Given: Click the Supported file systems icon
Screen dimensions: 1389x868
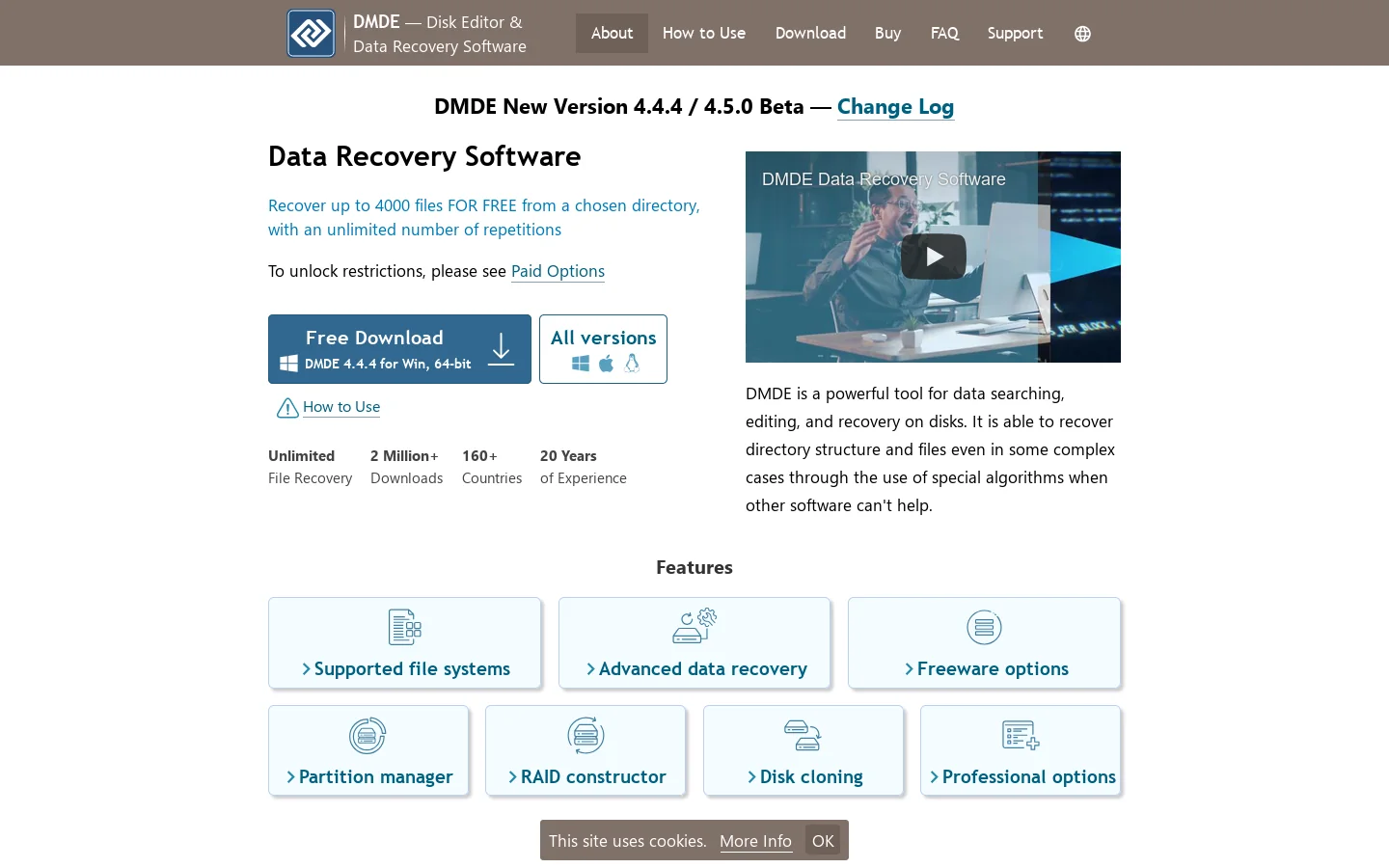Looking at the screenshot, I should [405, 628].
